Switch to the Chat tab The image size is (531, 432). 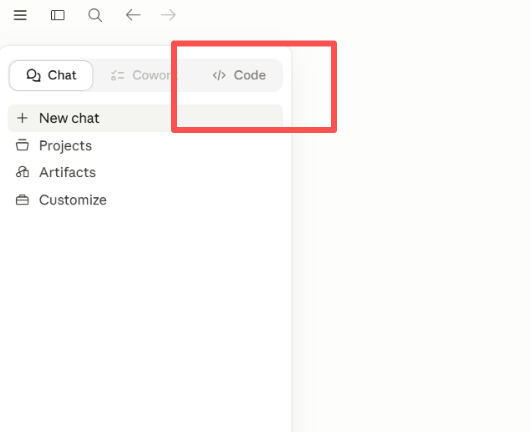click(x=51, y=75)
